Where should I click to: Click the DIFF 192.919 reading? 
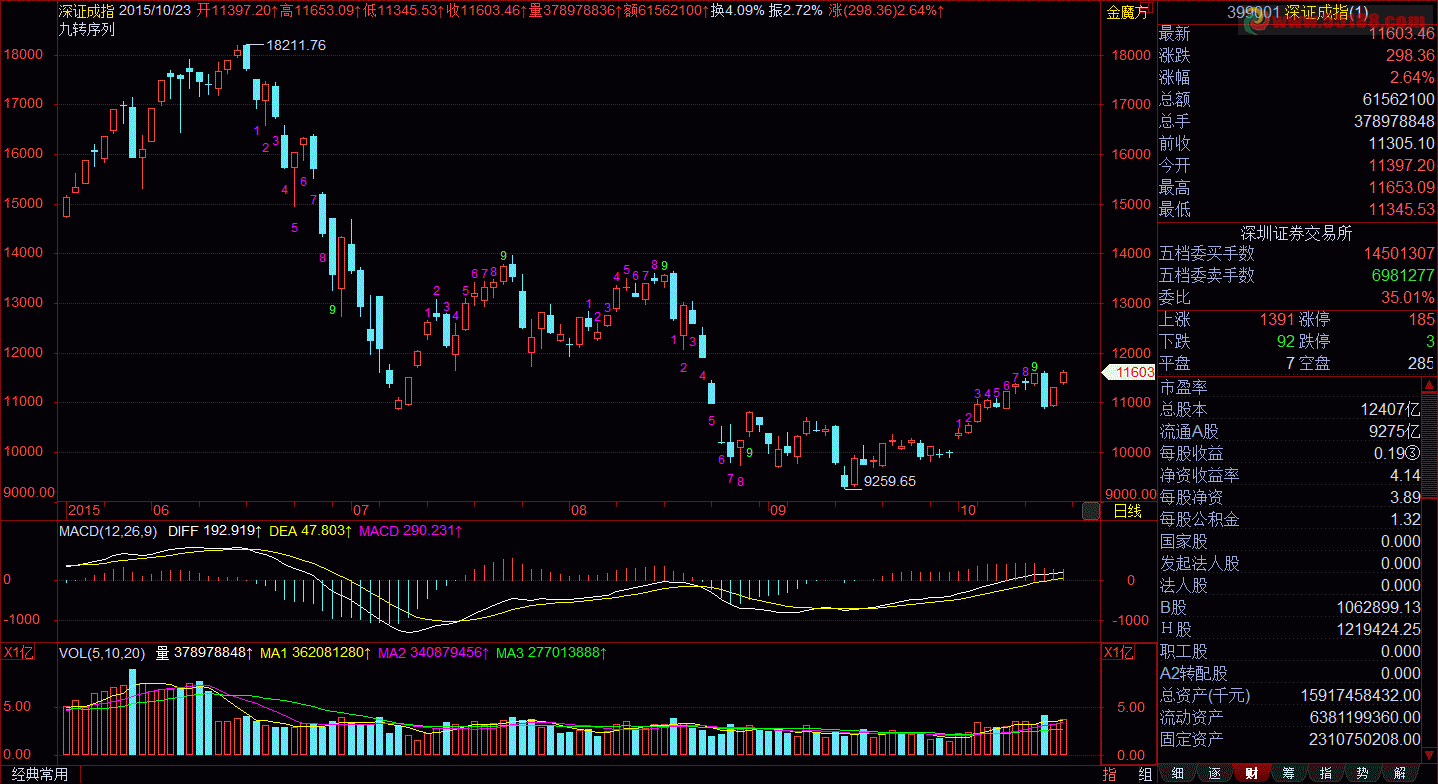[214, 530]
